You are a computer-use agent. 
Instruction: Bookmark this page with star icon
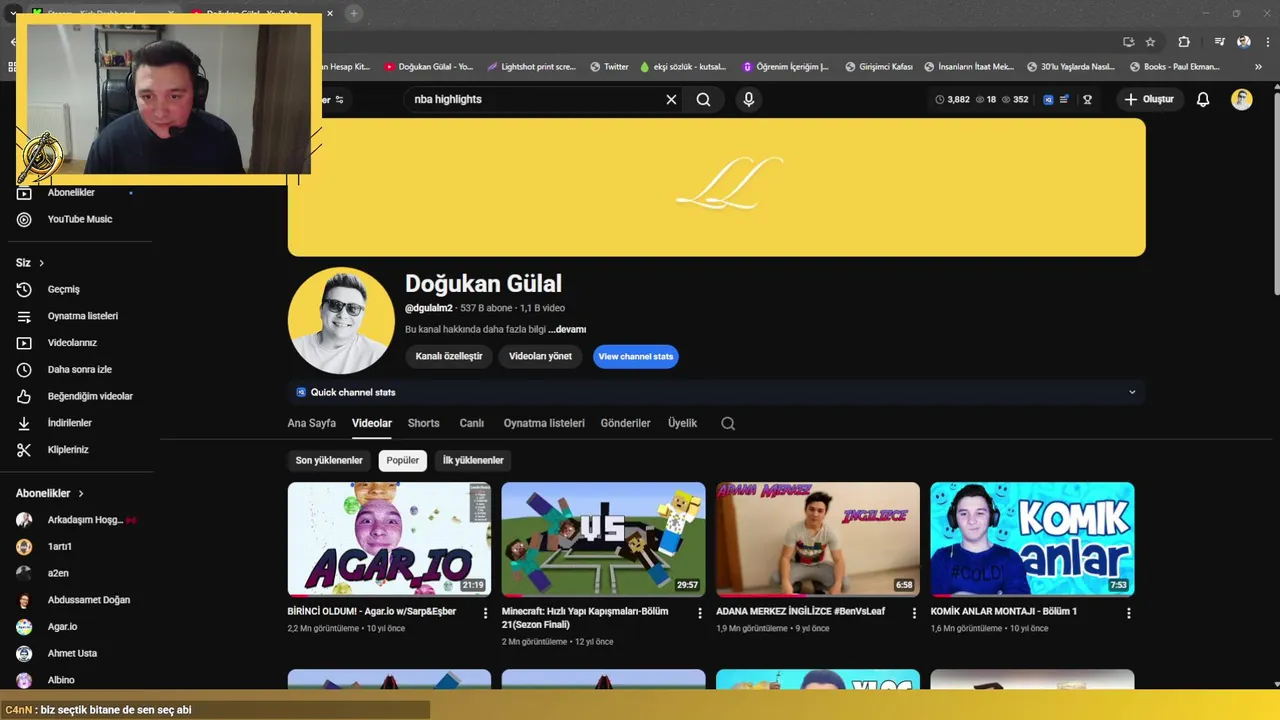point(1150,42)
